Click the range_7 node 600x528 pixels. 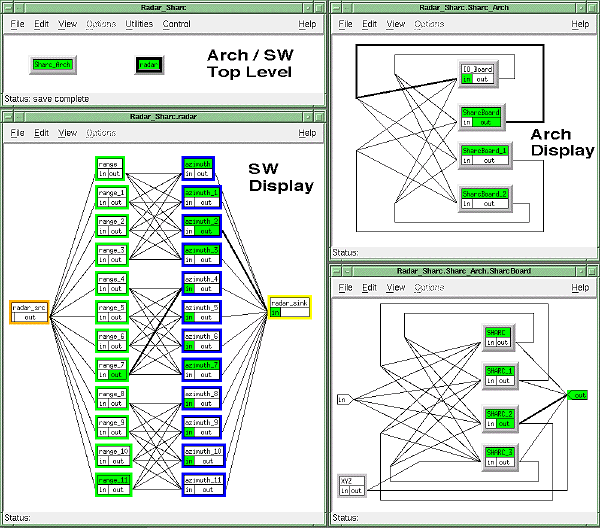click(x=110, y=364)
